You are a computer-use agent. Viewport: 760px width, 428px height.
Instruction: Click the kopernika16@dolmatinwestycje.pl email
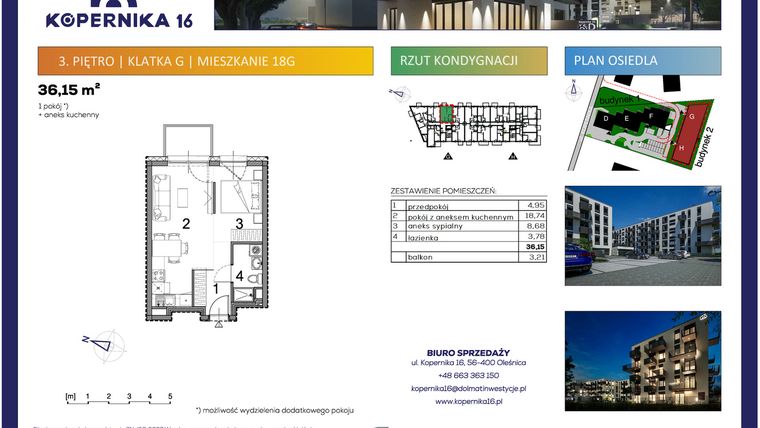pos(468,388)
